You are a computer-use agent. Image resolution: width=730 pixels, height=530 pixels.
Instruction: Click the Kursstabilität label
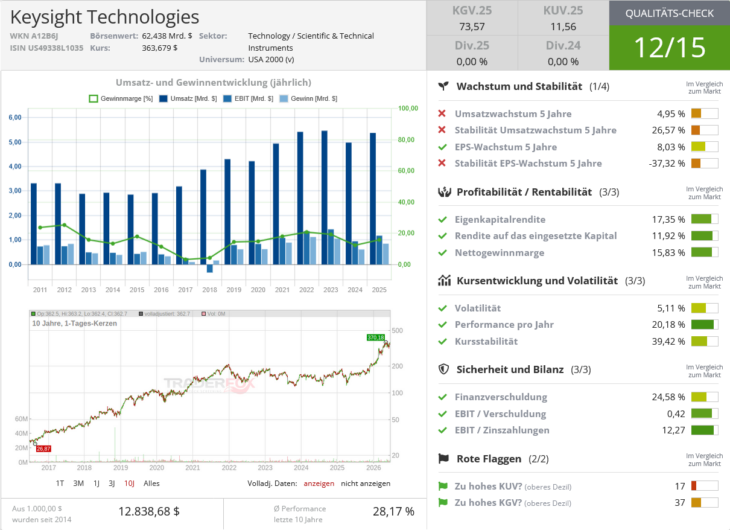pyautogui.click(x=486, y=341)
